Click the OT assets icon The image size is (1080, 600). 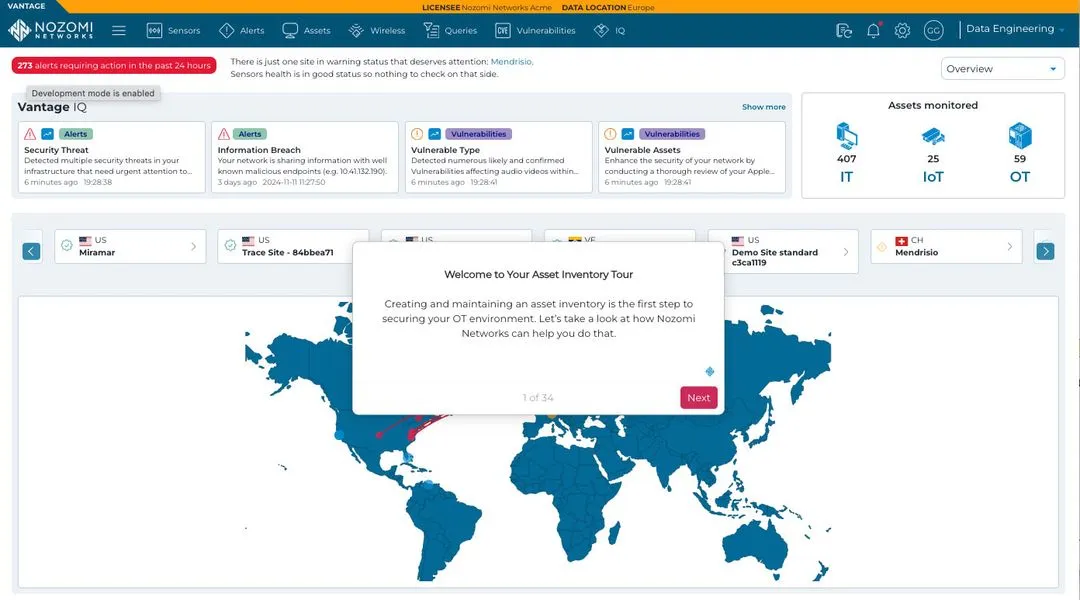pyautogui.click(x=1020, y=136)
